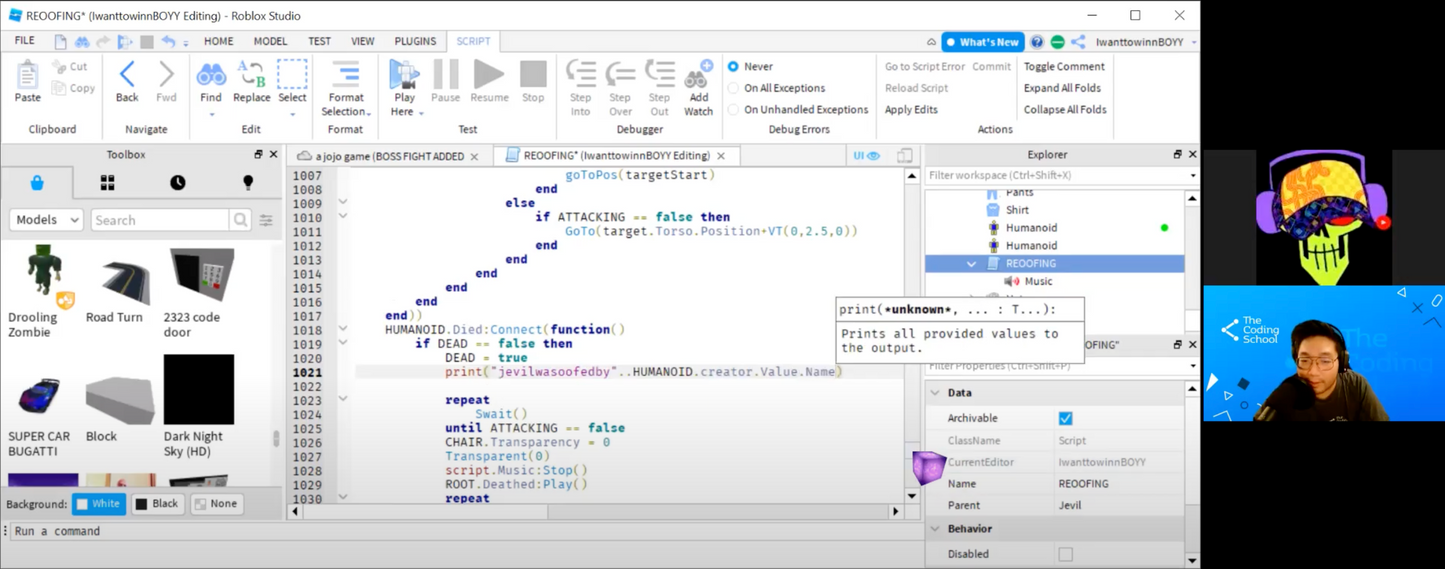Click the What's New button
The width and height of the screenshot is (1445, 569).
tap(982, 42)
